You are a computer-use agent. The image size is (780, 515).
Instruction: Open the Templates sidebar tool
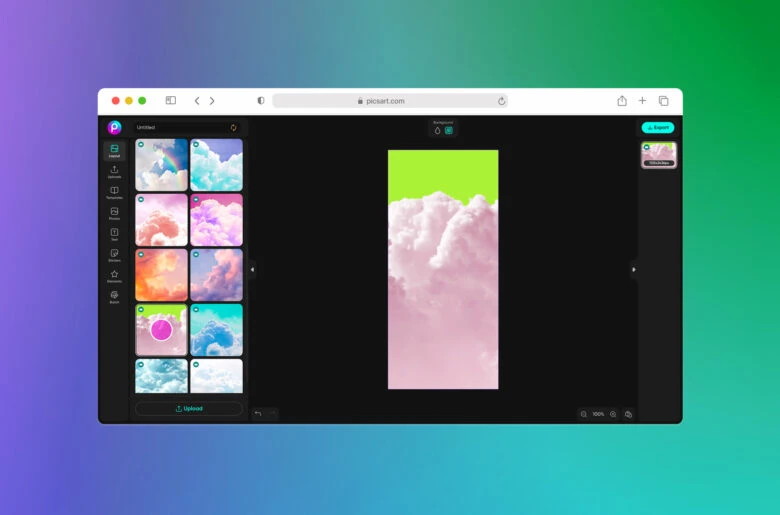click(x=114, y=192)
